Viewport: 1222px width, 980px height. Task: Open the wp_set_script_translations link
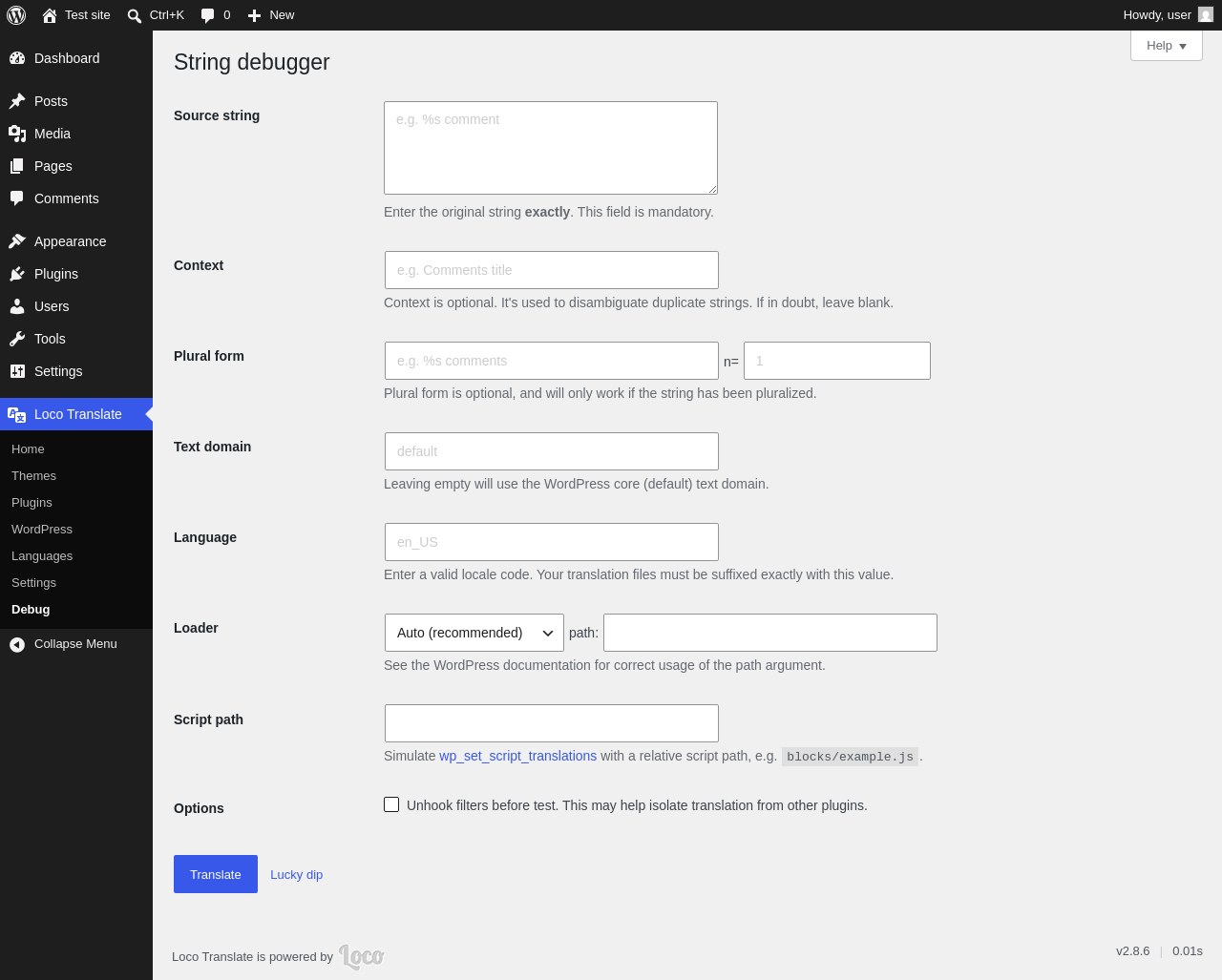pos(517,756)
